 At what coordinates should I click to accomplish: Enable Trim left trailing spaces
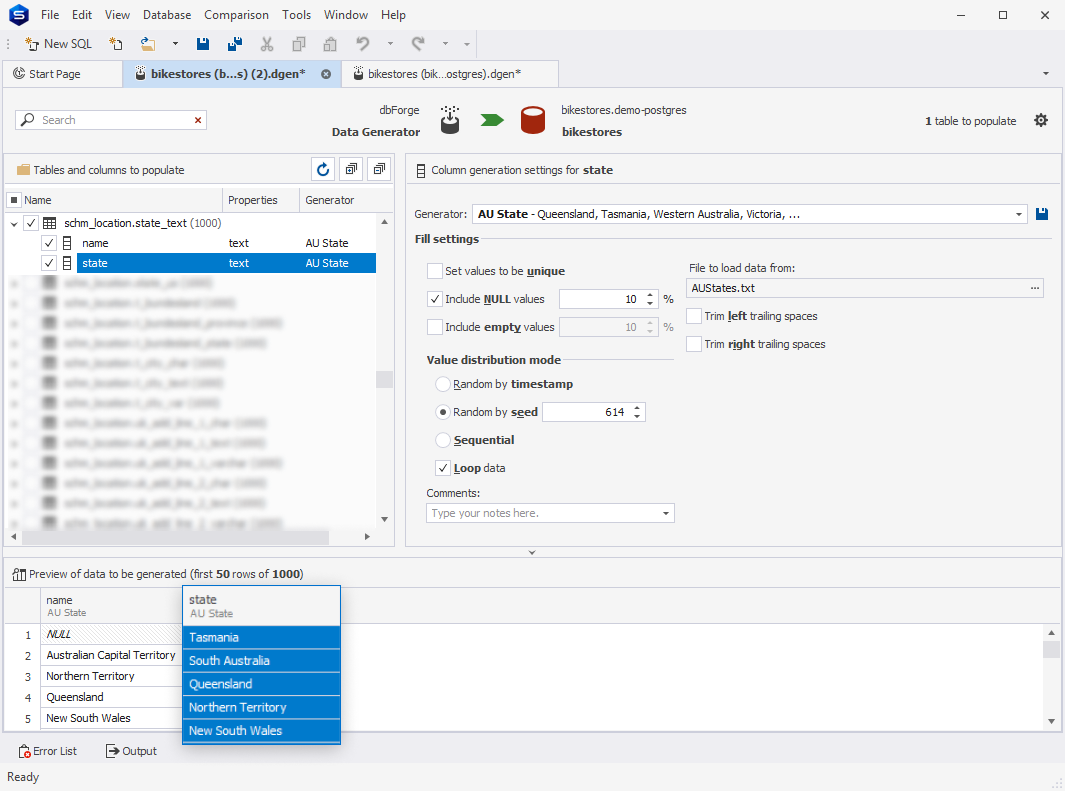[x=693, y=316]
